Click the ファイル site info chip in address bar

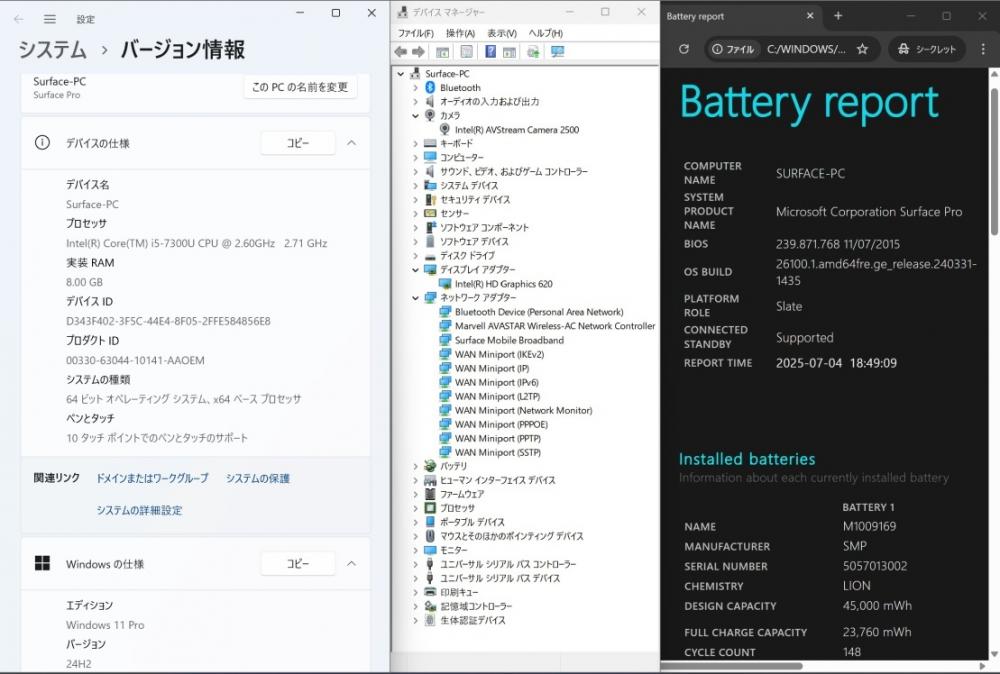pos(733,48)
